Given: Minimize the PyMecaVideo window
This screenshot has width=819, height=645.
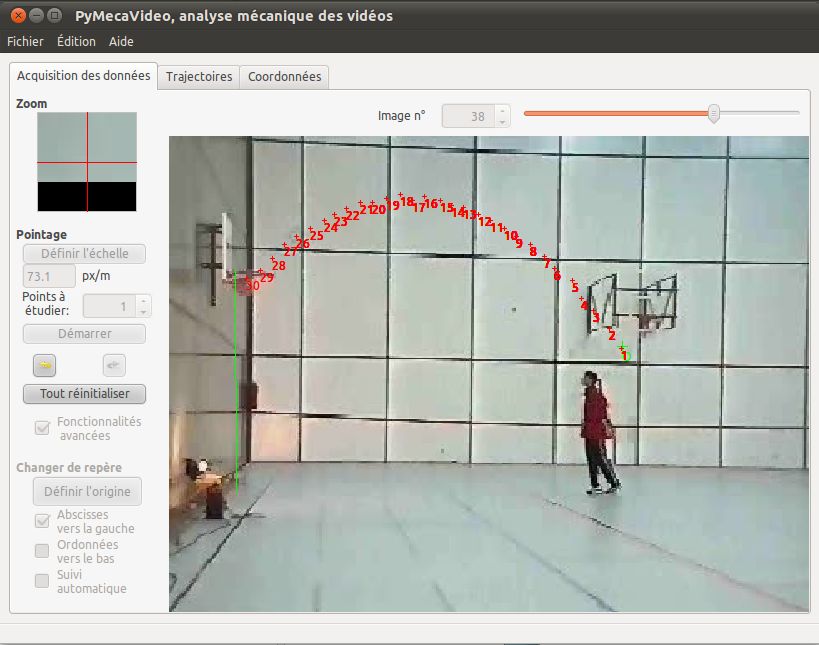Looking at the screenshot, I should coord(36,16).
